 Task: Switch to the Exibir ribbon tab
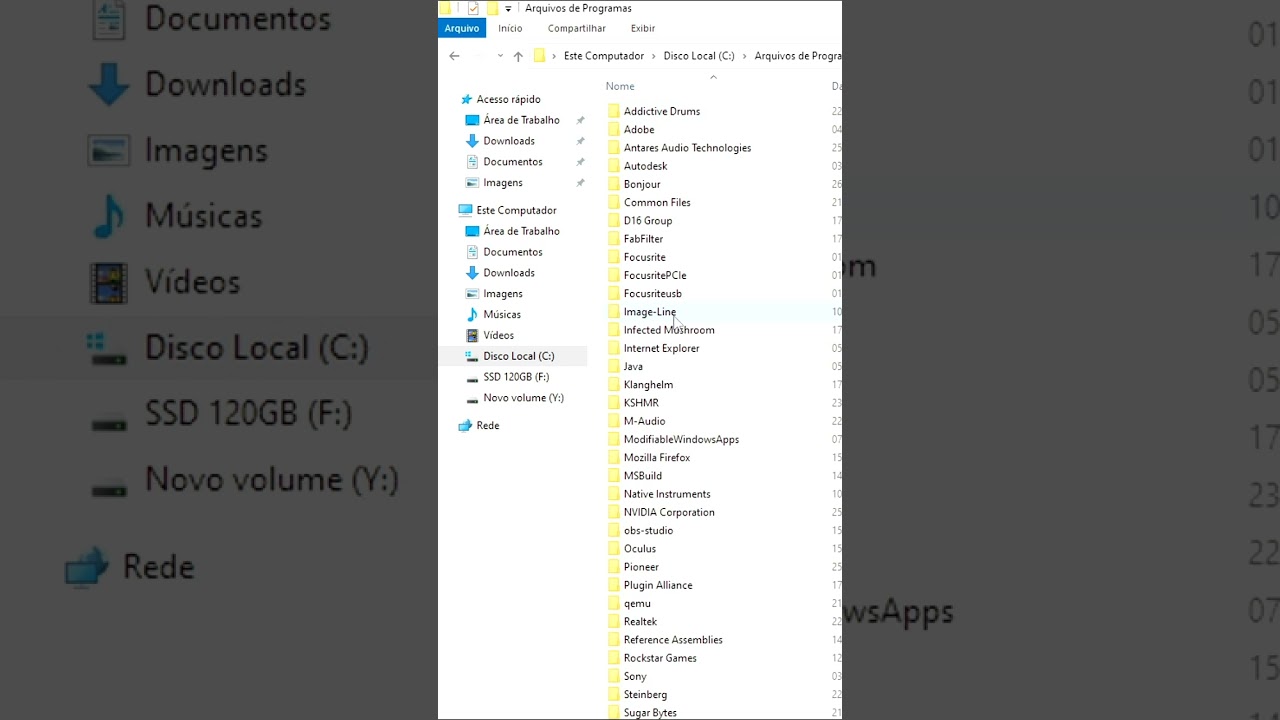pos(643,28)
